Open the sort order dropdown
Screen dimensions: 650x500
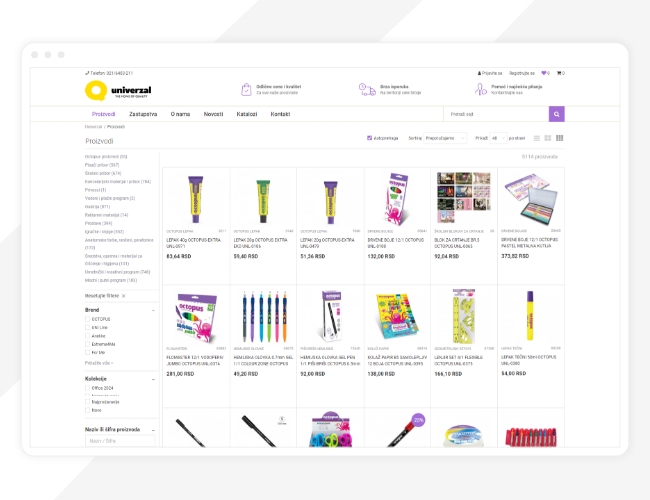445,138
